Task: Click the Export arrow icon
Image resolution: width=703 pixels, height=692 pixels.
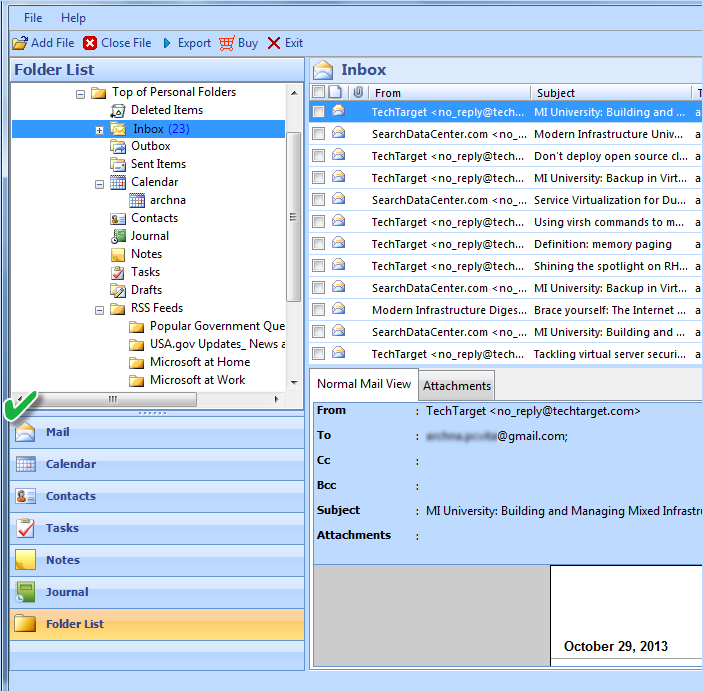Action: click(x=167, y=43)
